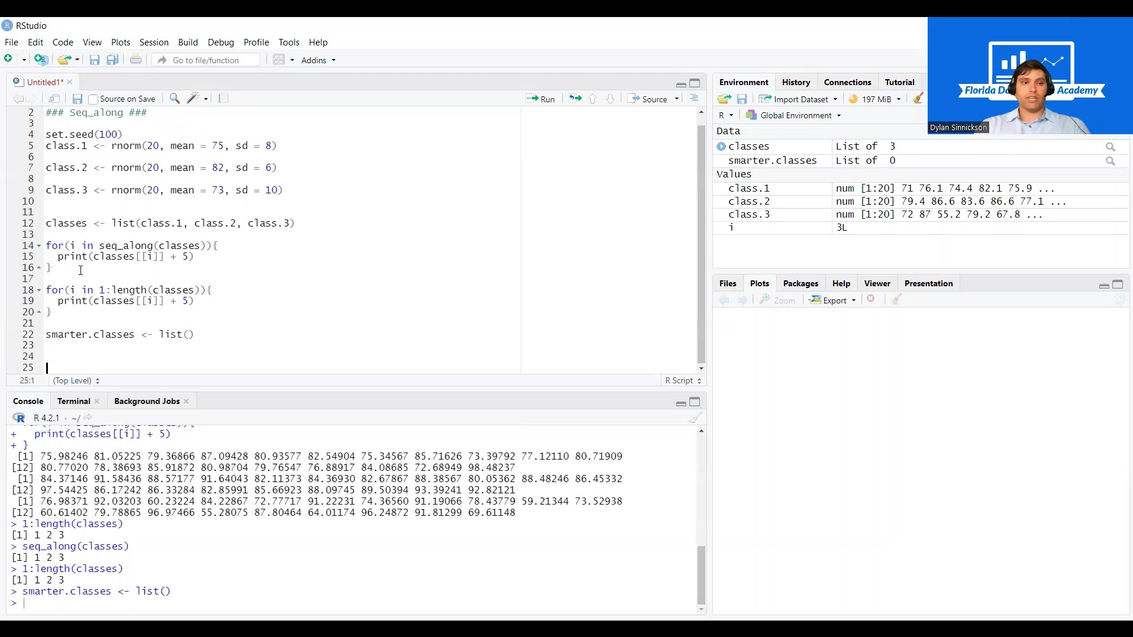Open the Addins dropdown menu
The image size is (1133, 637).
pyautogui.click(x=318, y=59)
